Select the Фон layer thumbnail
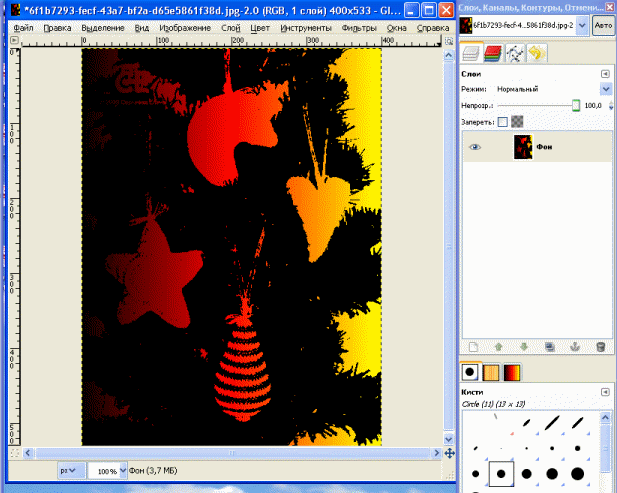The height and width of the screenshot is (493, 617). [523, 147]
